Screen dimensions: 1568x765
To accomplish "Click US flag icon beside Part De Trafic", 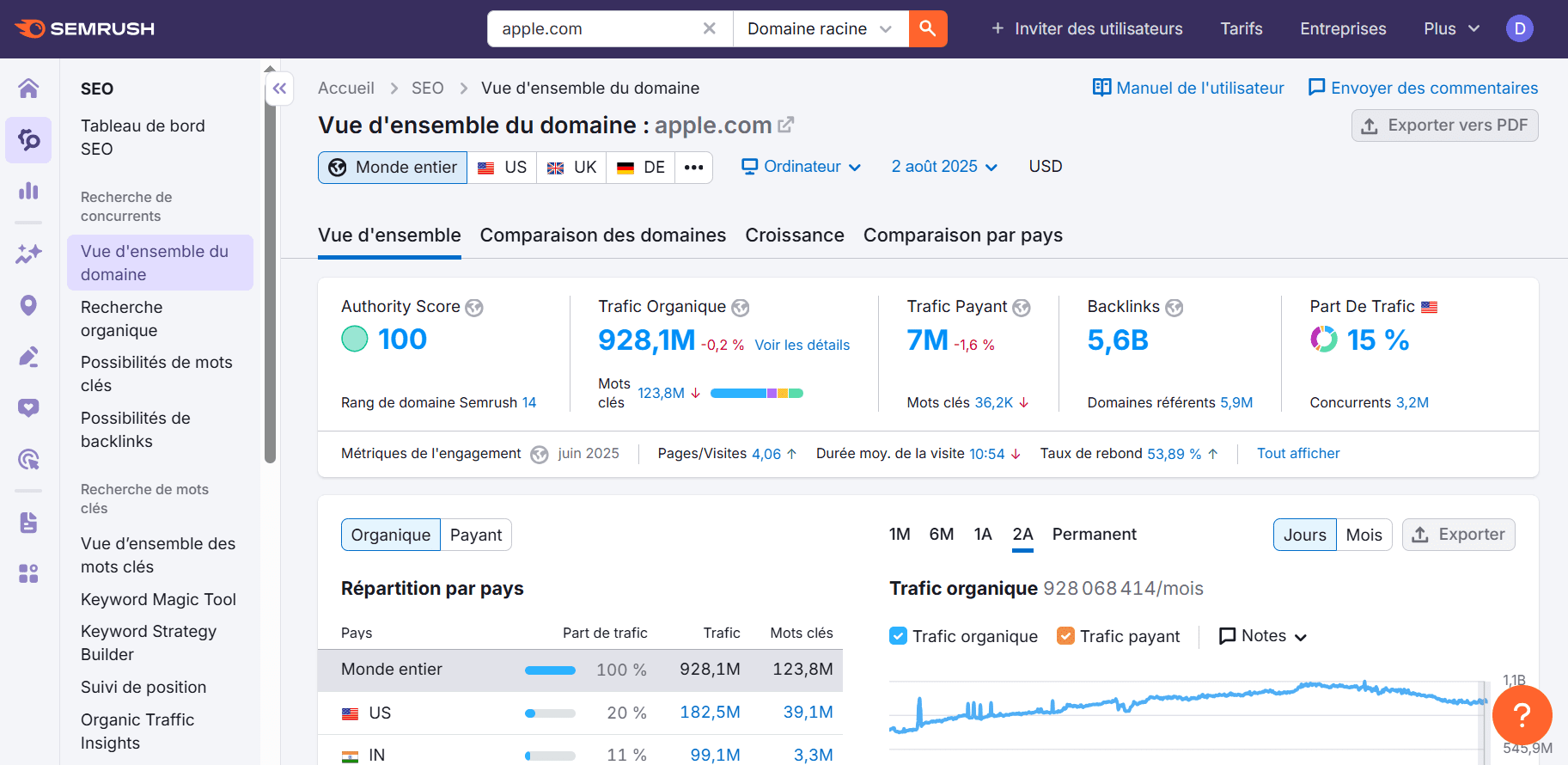I will tap(1429, 307).
